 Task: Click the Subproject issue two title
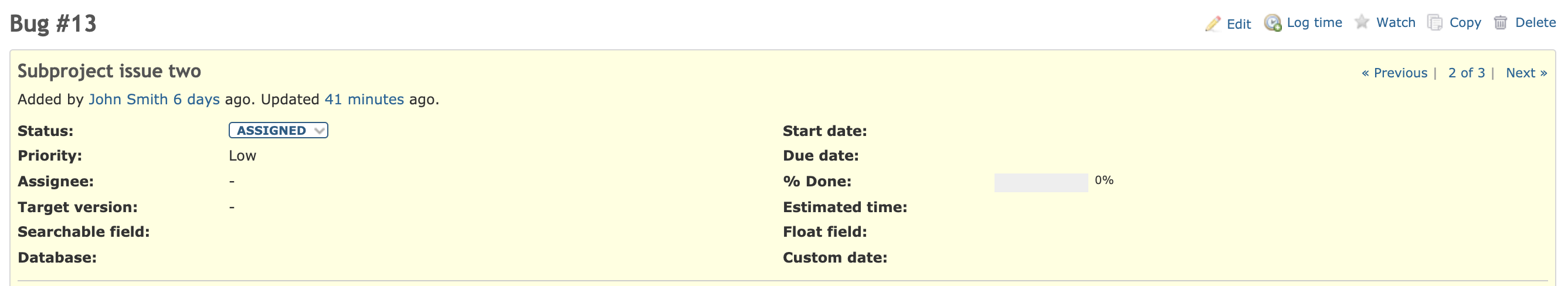click(x=109, y=71)
